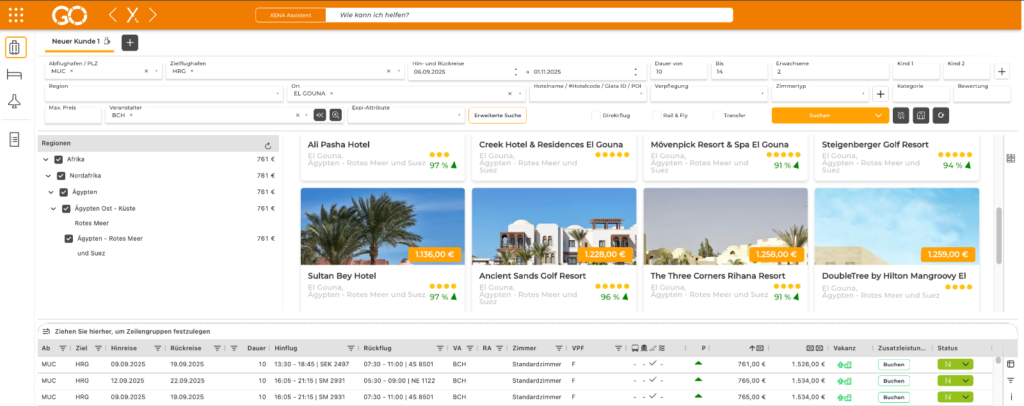Tick the Rail & Fly checkbox
The height and width of the screenshot is (406, 1024).
tap(655, 116)
